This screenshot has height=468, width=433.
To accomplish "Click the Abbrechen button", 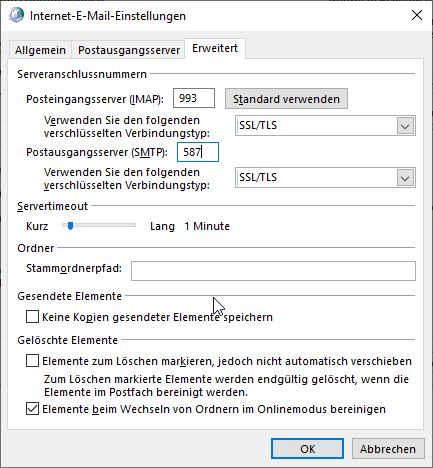I will [388, 449].
